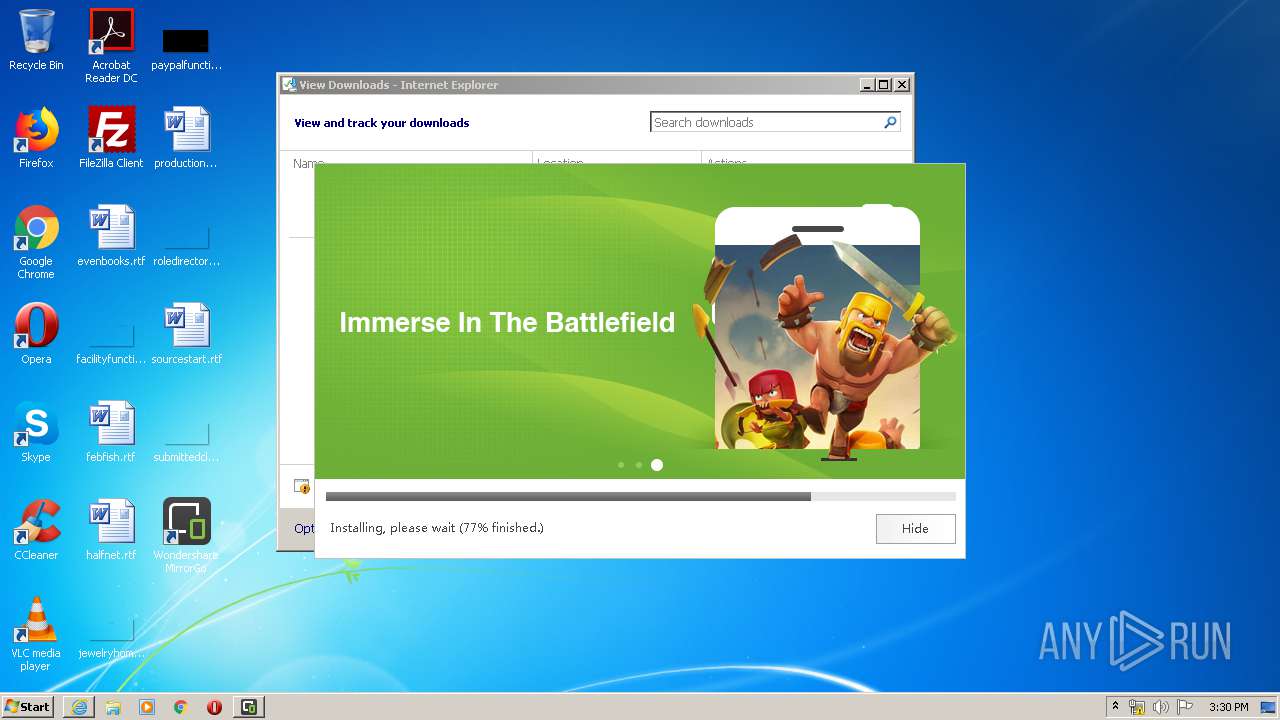Maximize the View Downloads window

pyautogui.click(x=884, y=85)
